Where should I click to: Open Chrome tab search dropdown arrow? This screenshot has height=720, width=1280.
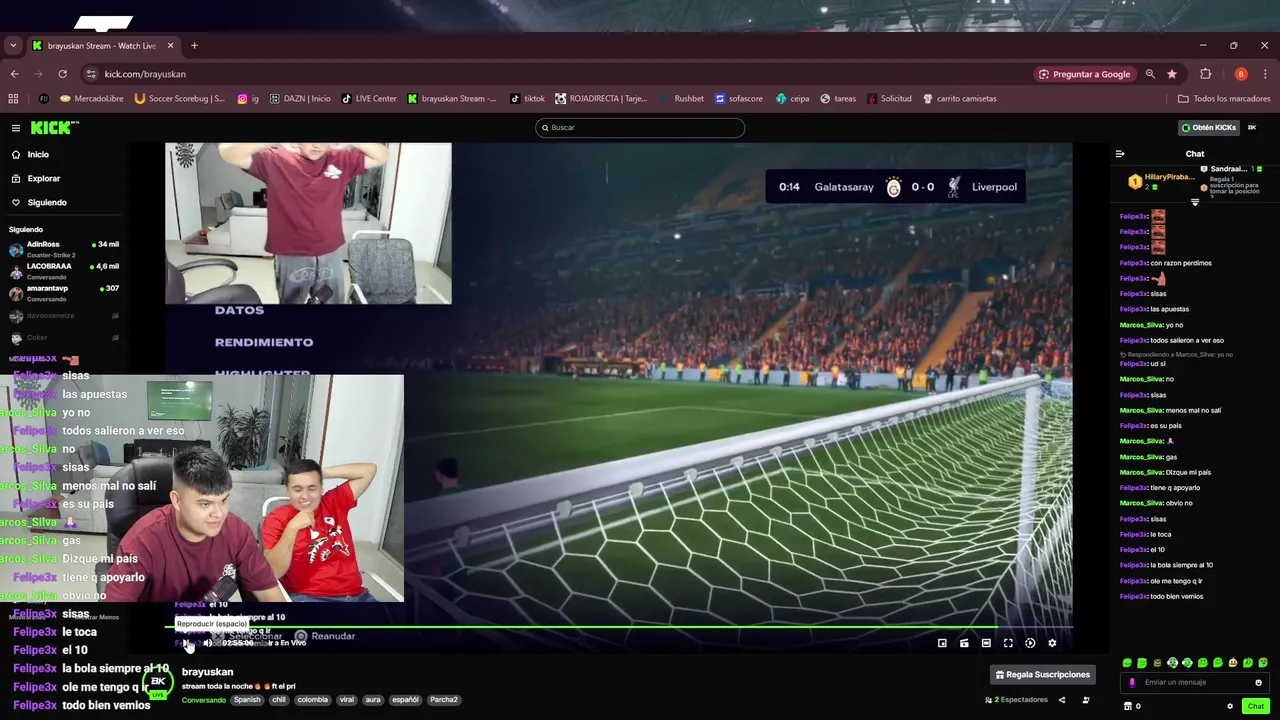coord(13,45)
